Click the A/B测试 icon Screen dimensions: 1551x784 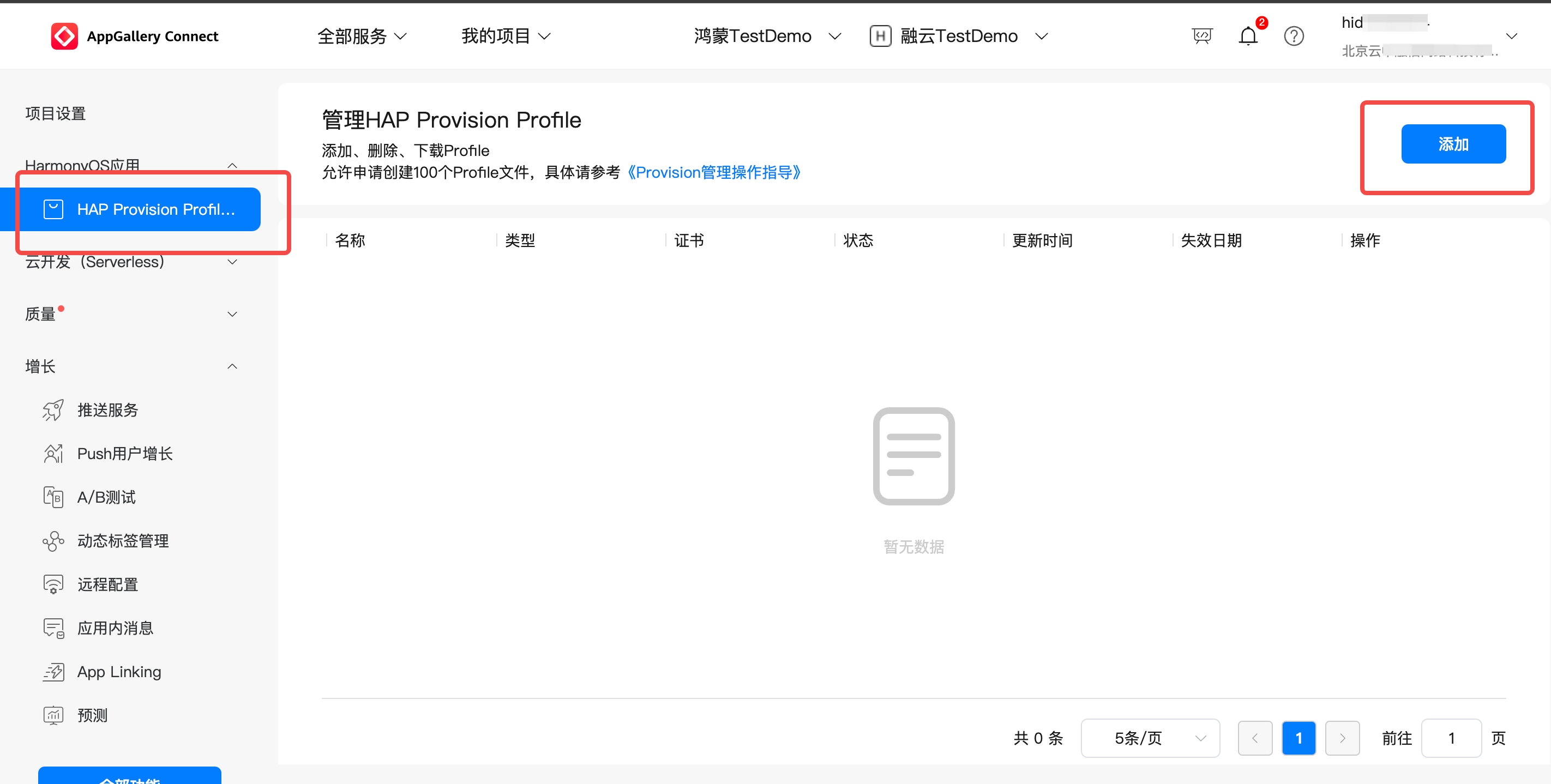coord(53,497)
